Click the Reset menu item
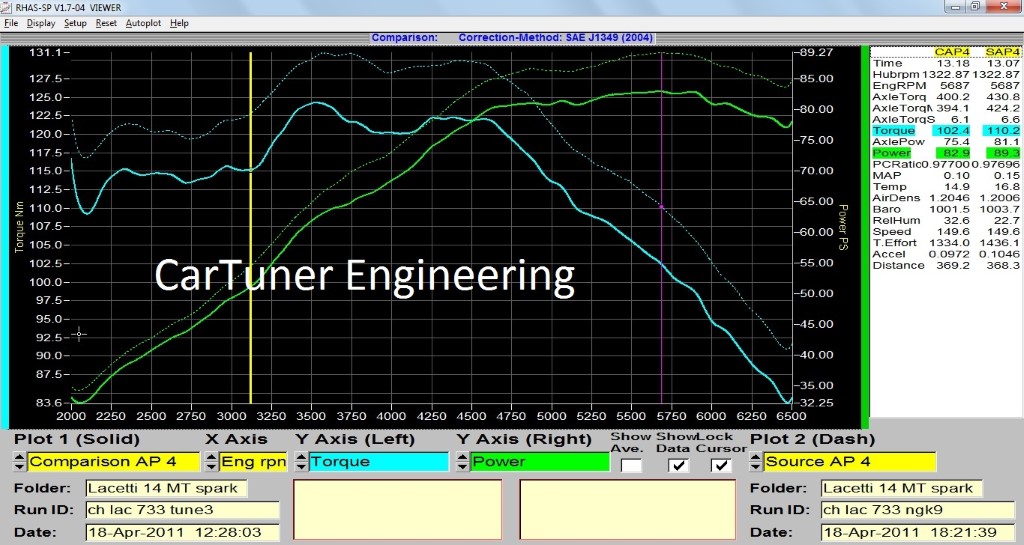1024x545 pixels. click(x=106, y=23)
